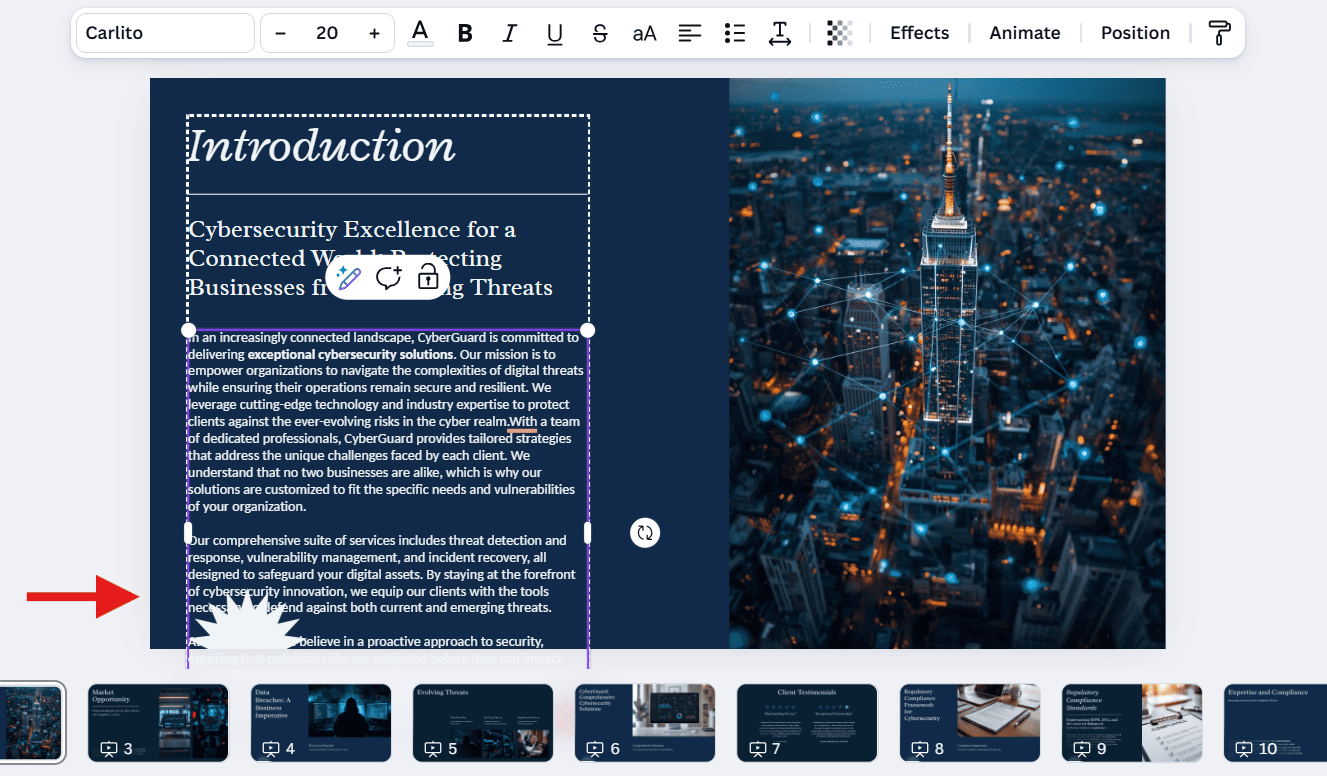Change letter case with the aA icon
This screenshot has width=1327, height=776.
coord(643,33)
